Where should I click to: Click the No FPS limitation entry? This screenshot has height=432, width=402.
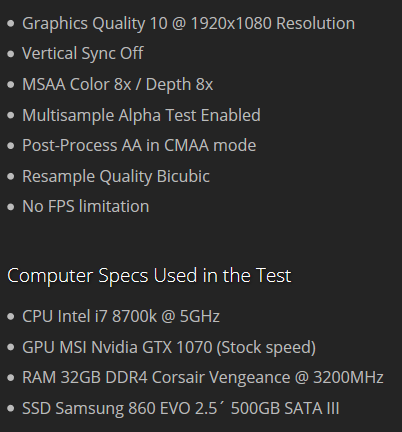86,206
